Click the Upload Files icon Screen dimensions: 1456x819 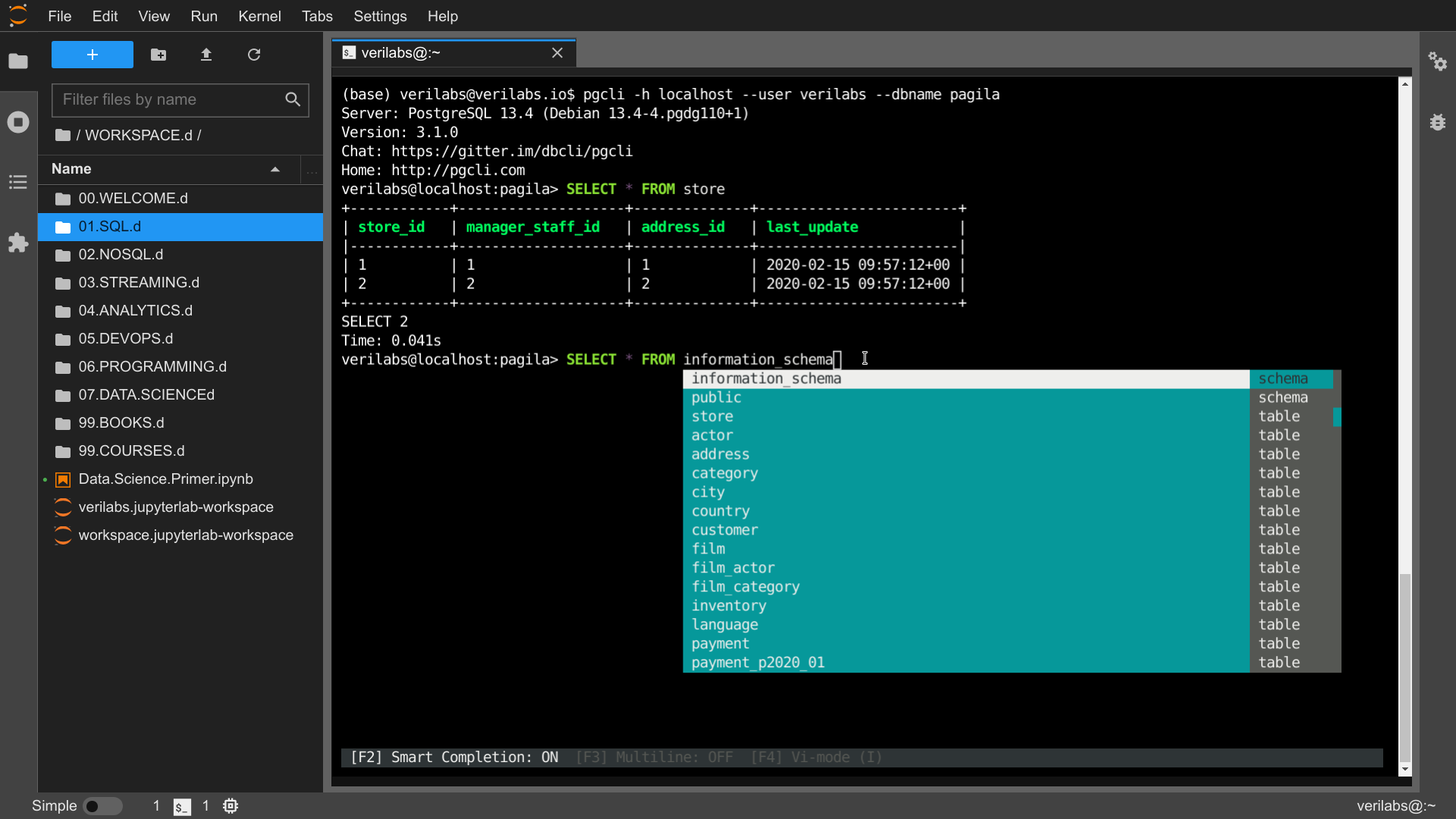206,55
